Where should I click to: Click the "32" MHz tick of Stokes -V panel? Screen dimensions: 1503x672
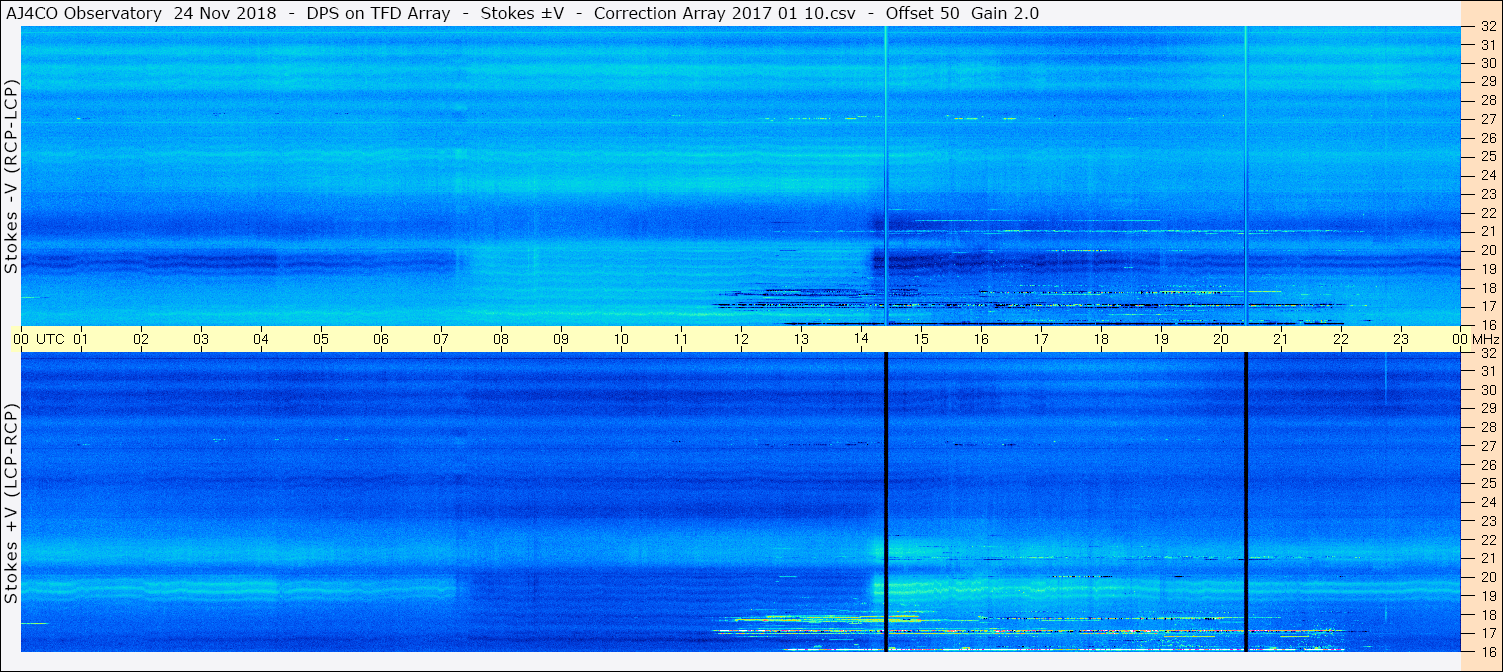[x=1487, y=26]
